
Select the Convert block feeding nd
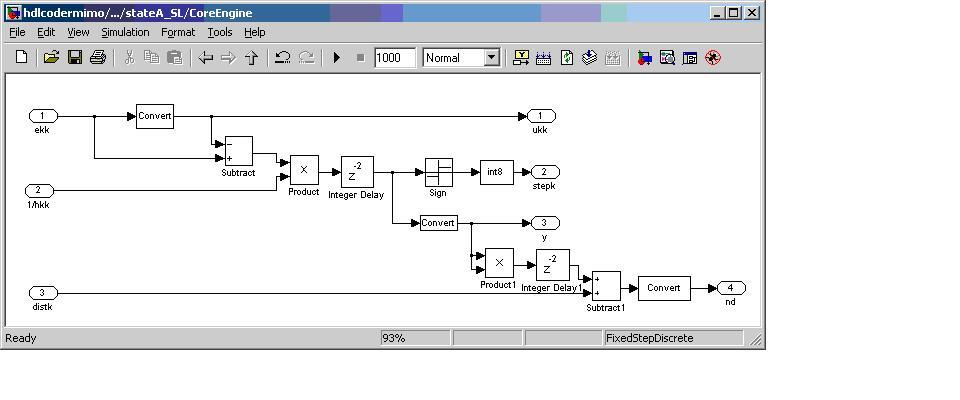(x=664, y=288)
